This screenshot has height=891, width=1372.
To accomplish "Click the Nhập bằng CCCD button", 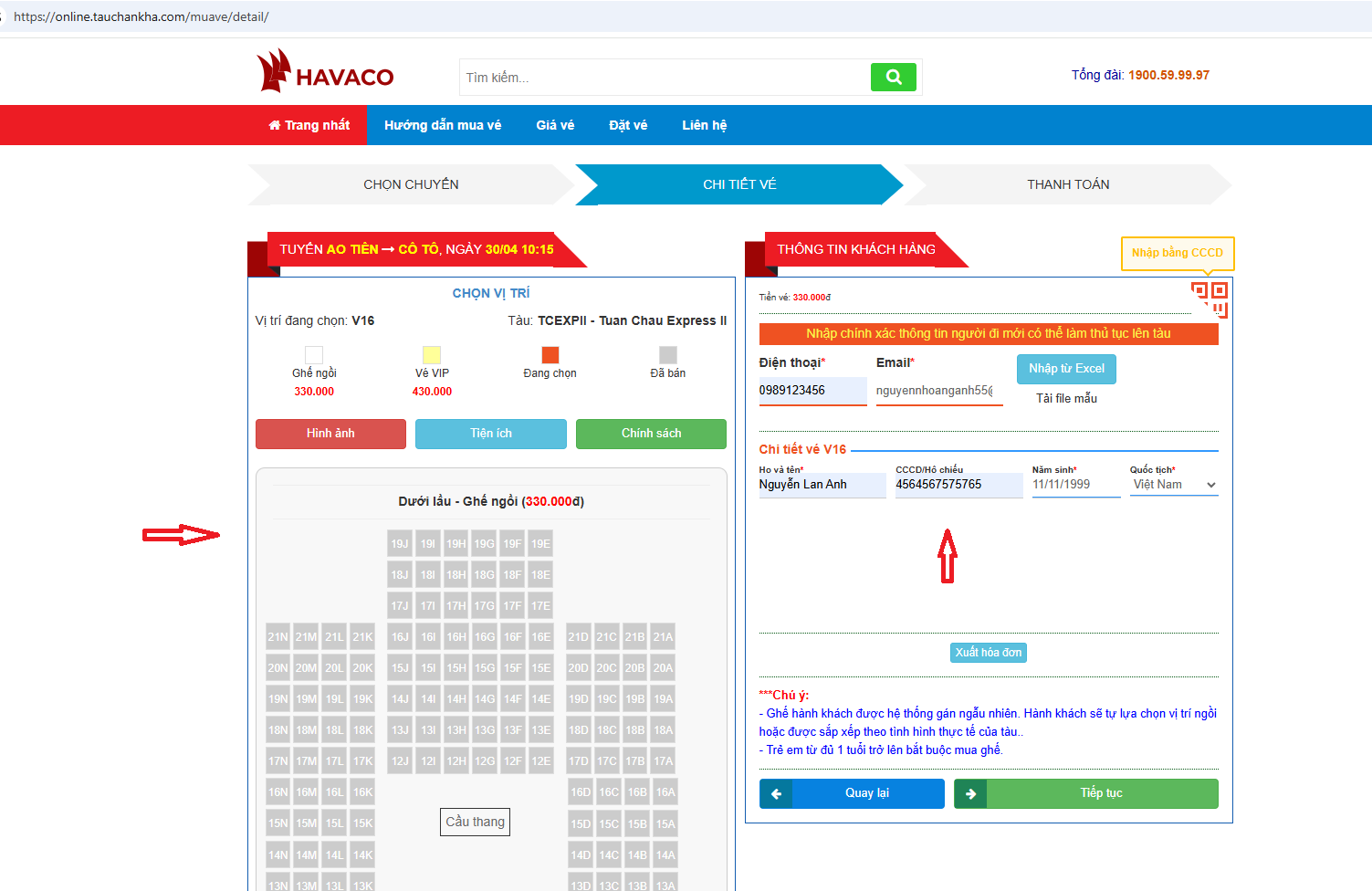I will [x=1177, y=253].
